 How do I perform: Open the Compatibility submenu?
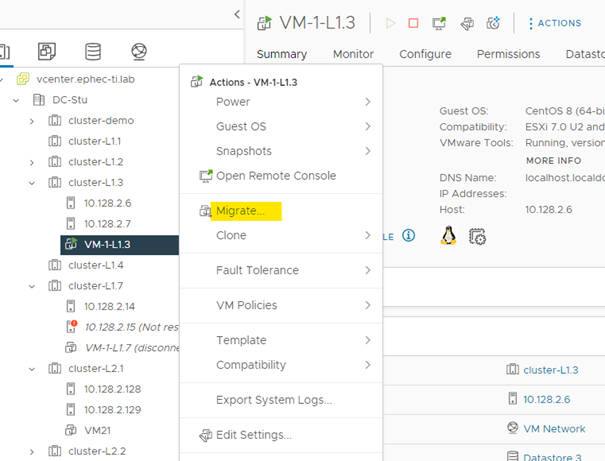click(x=281, y=365)
